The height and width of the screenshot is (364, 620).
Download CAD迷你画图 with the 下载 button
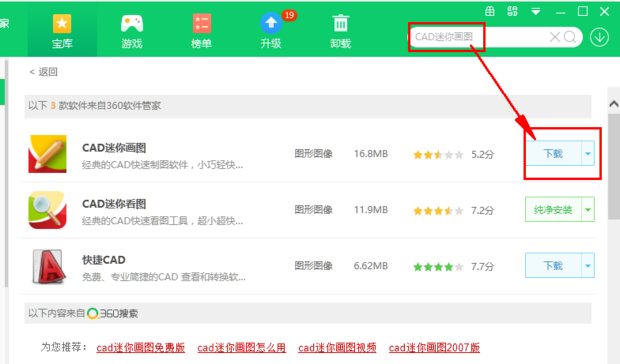click(x=553, y=153)
